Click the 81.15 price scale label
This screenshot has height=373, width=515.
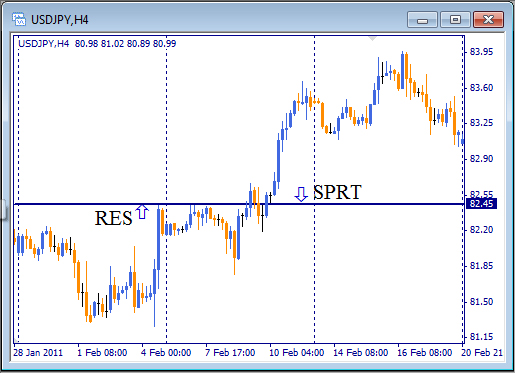point(481,337)
